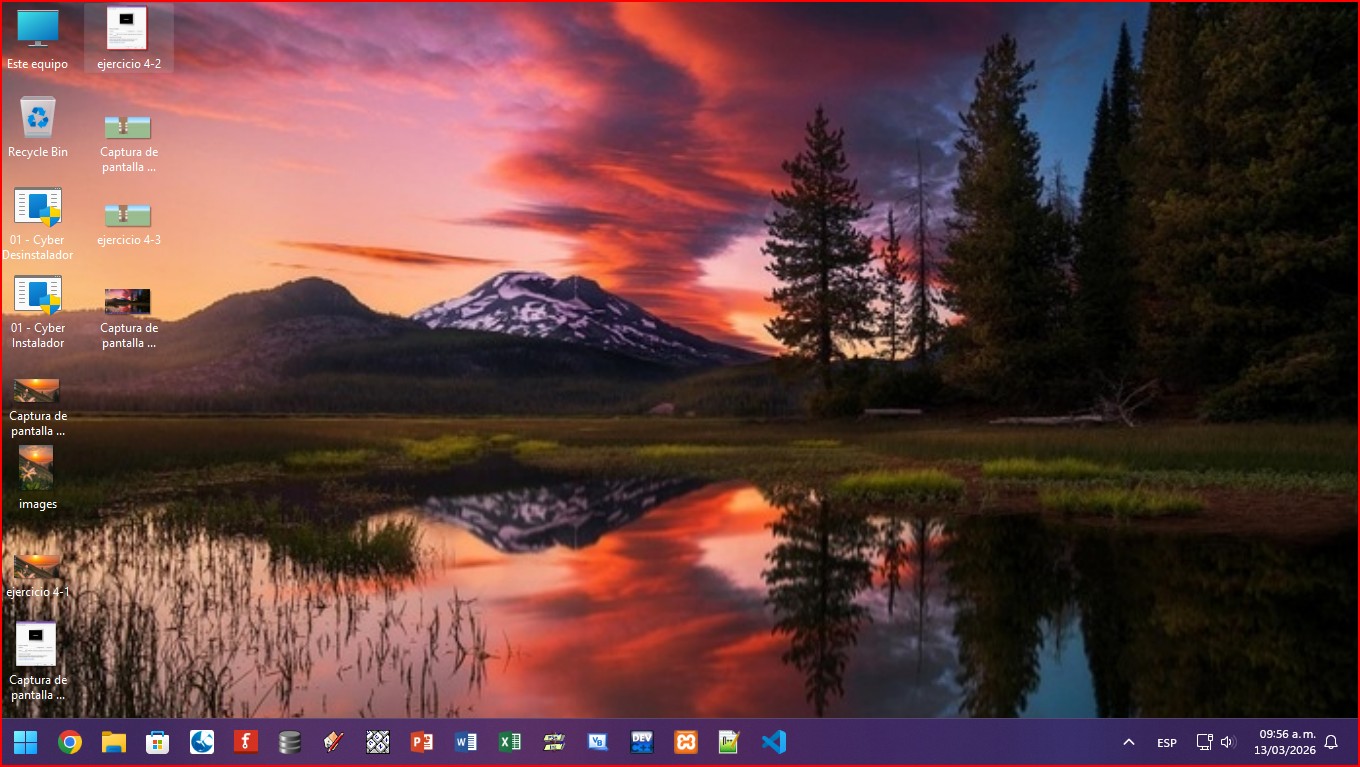Screen dimensions: 1360x767
Task: Open XAMPP from the taskbar
Action: click(x=686, y=742)
